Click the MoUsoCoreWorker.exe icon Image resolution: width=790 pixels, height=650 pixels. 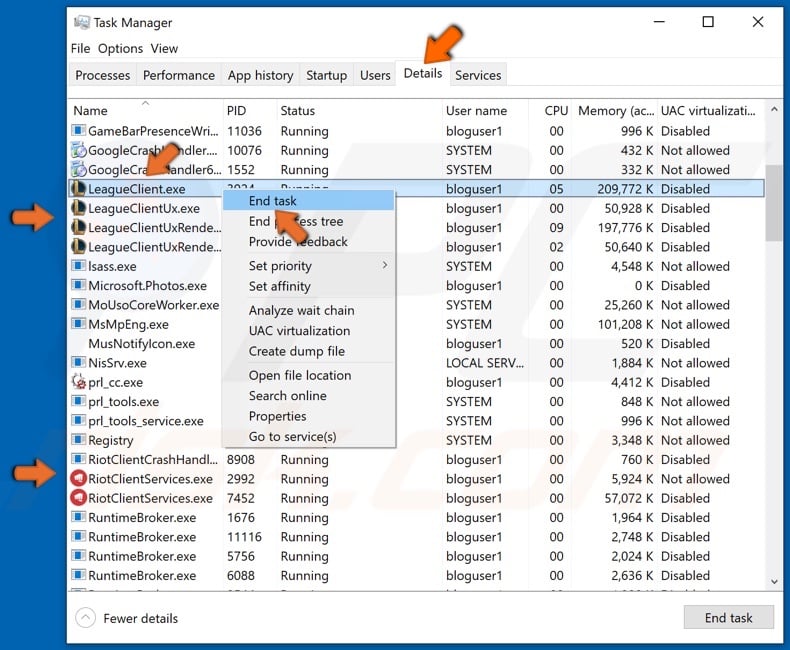pos(78,304)
